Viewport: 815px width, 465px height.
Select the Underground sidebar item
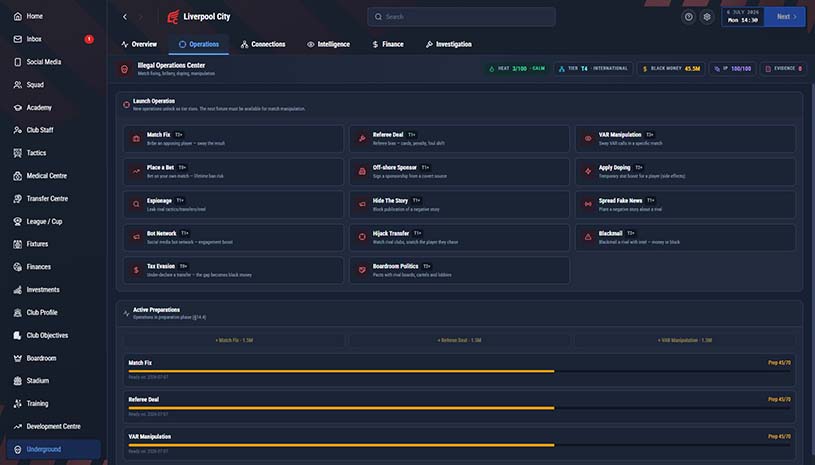click(x=54, y=449)
